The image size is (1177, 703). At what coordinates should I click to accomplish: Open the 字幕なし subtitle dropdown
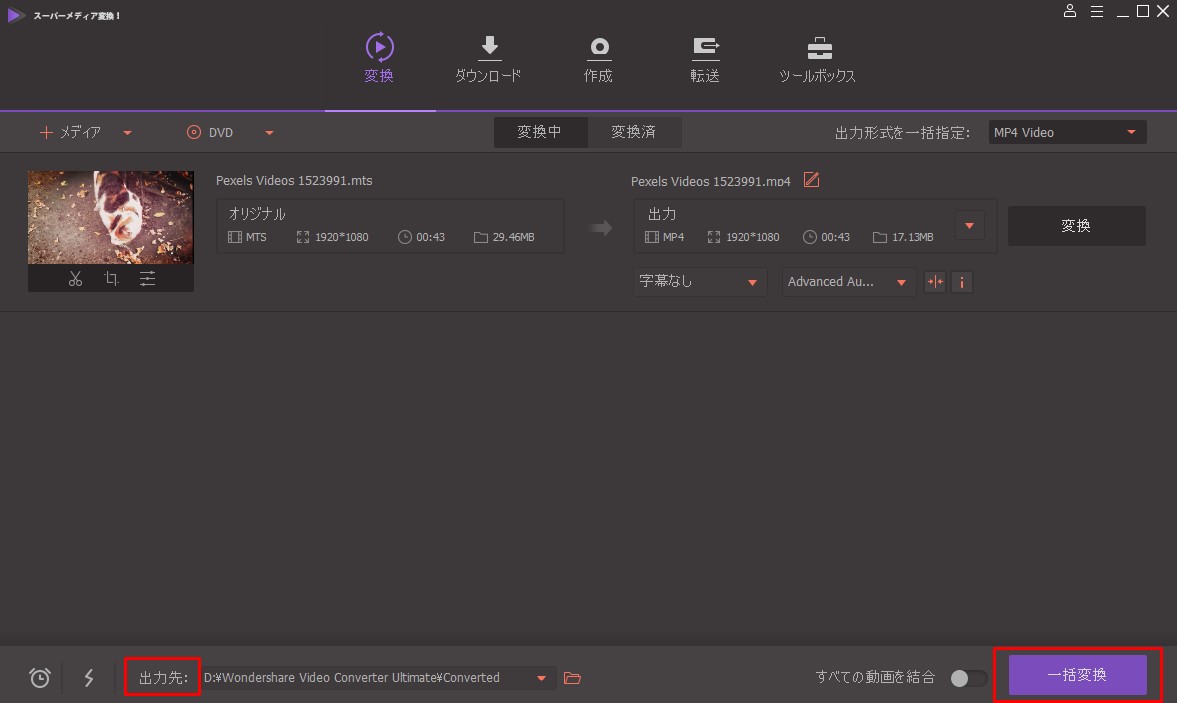pos(699,282)
